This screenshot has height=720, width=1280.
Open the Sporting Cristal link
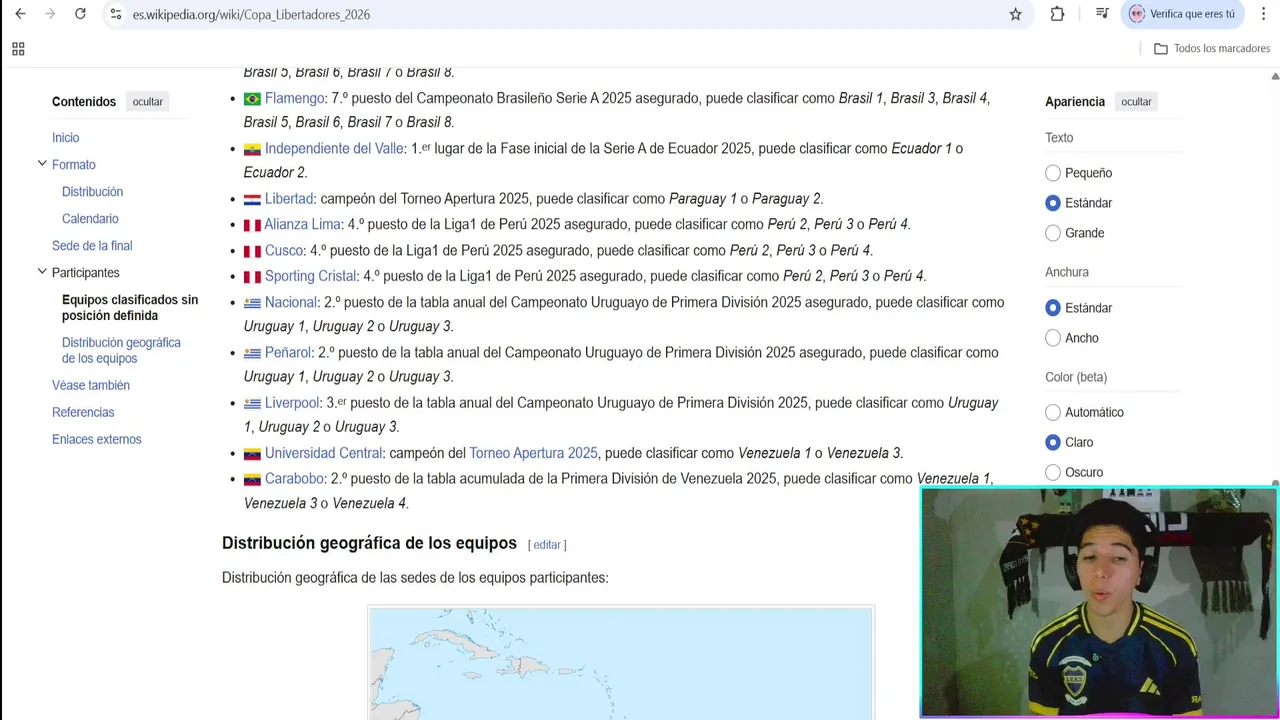click(x=311, y=276)
